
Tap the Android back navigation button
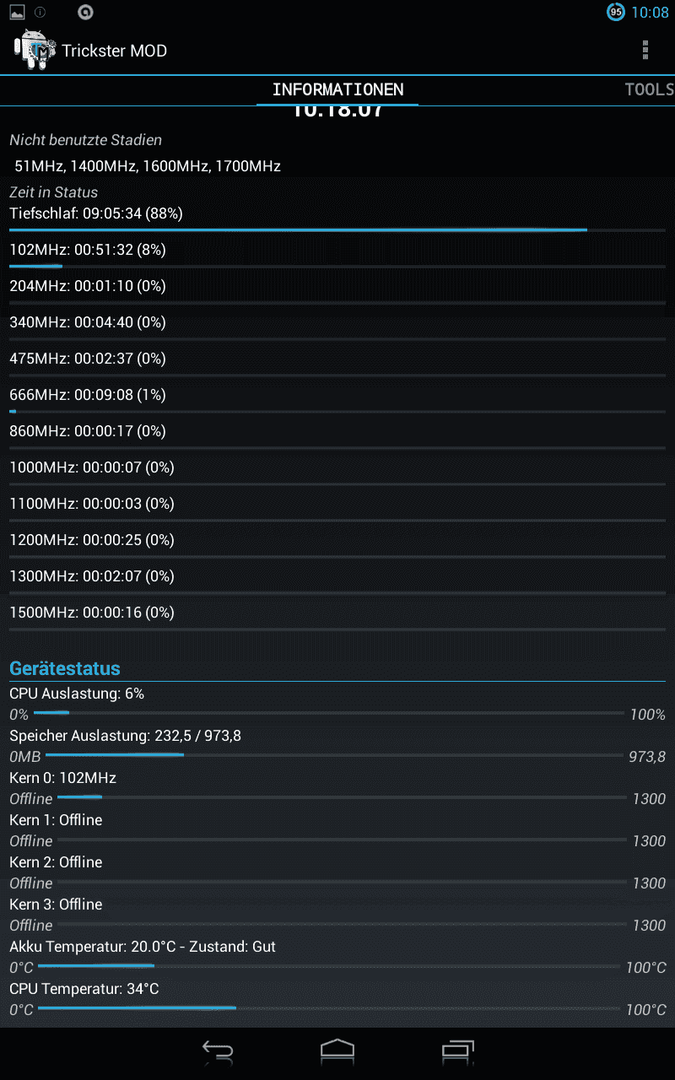pos(218,1052)
